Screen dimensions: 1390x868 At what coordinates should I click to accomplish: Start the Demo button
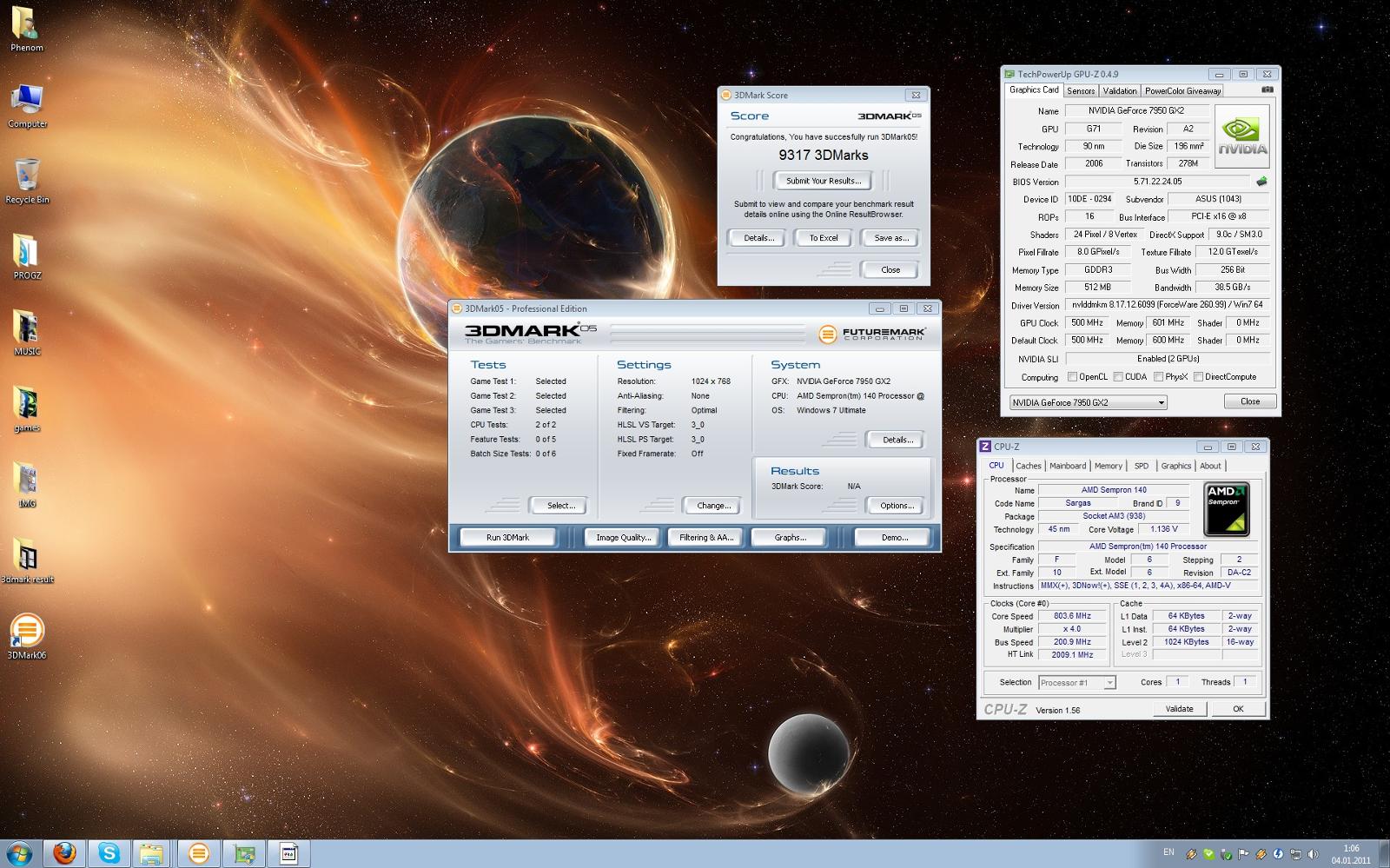tap(894, 538)
